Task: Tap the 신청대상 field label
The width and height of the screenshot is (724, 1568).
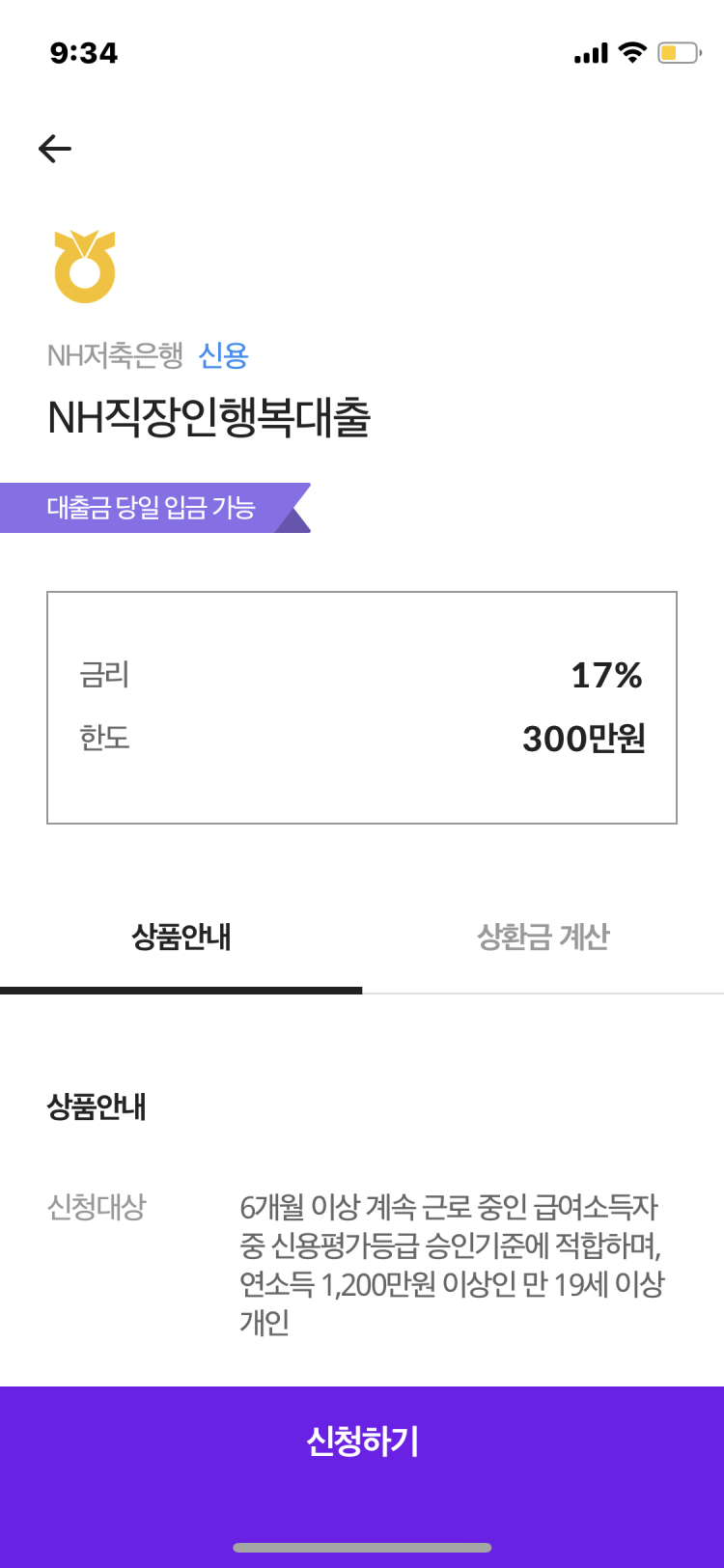Action: coord(97,1207)
